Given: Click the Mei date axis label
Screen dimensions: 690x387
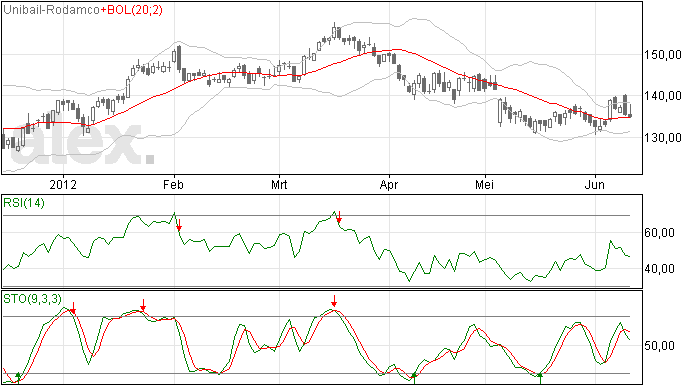Looking at the screenshot, I should click(484, 184).
